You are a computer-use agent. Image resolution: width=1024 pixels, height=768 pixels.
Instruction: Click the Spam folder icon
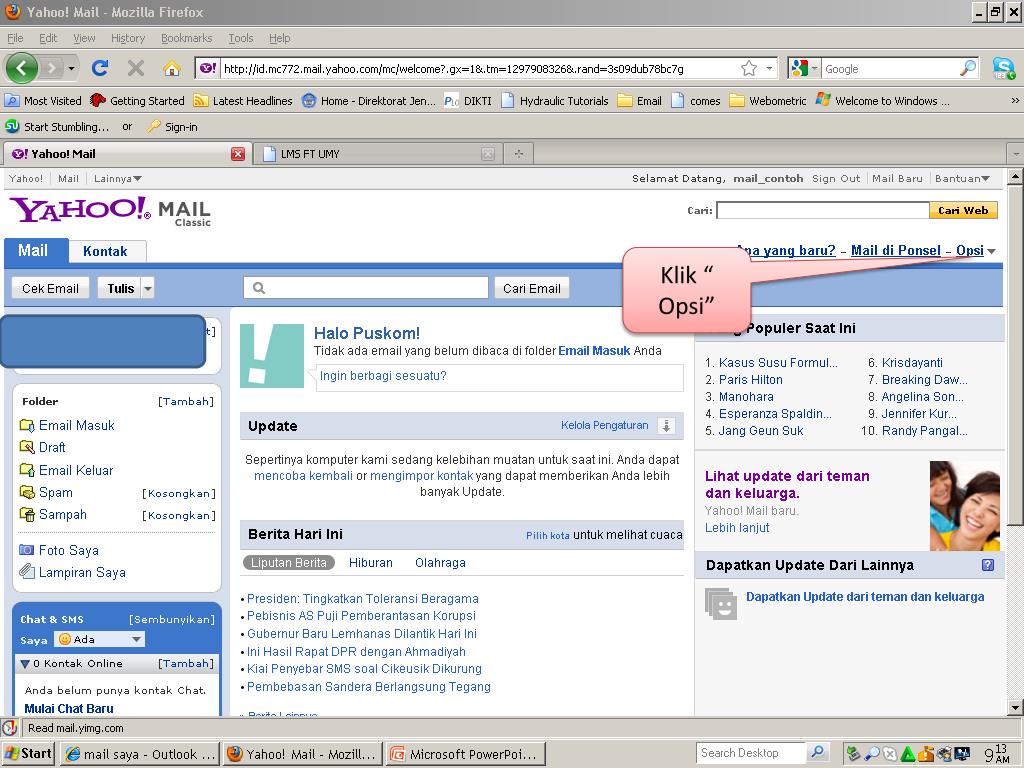point(27,492)
